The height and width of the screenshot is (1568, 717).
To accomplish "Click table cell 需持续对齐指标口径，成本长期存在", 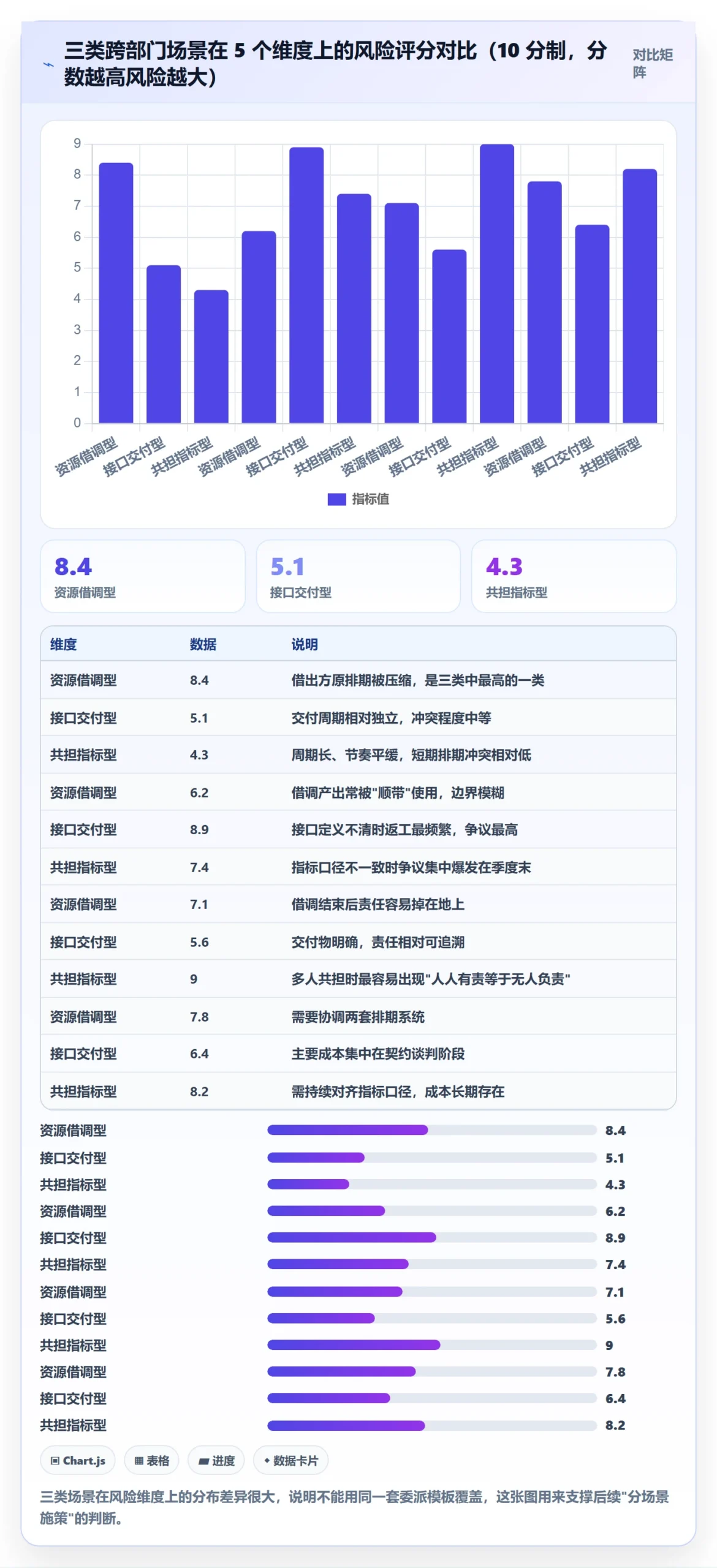I will [x=398, y=1091].
